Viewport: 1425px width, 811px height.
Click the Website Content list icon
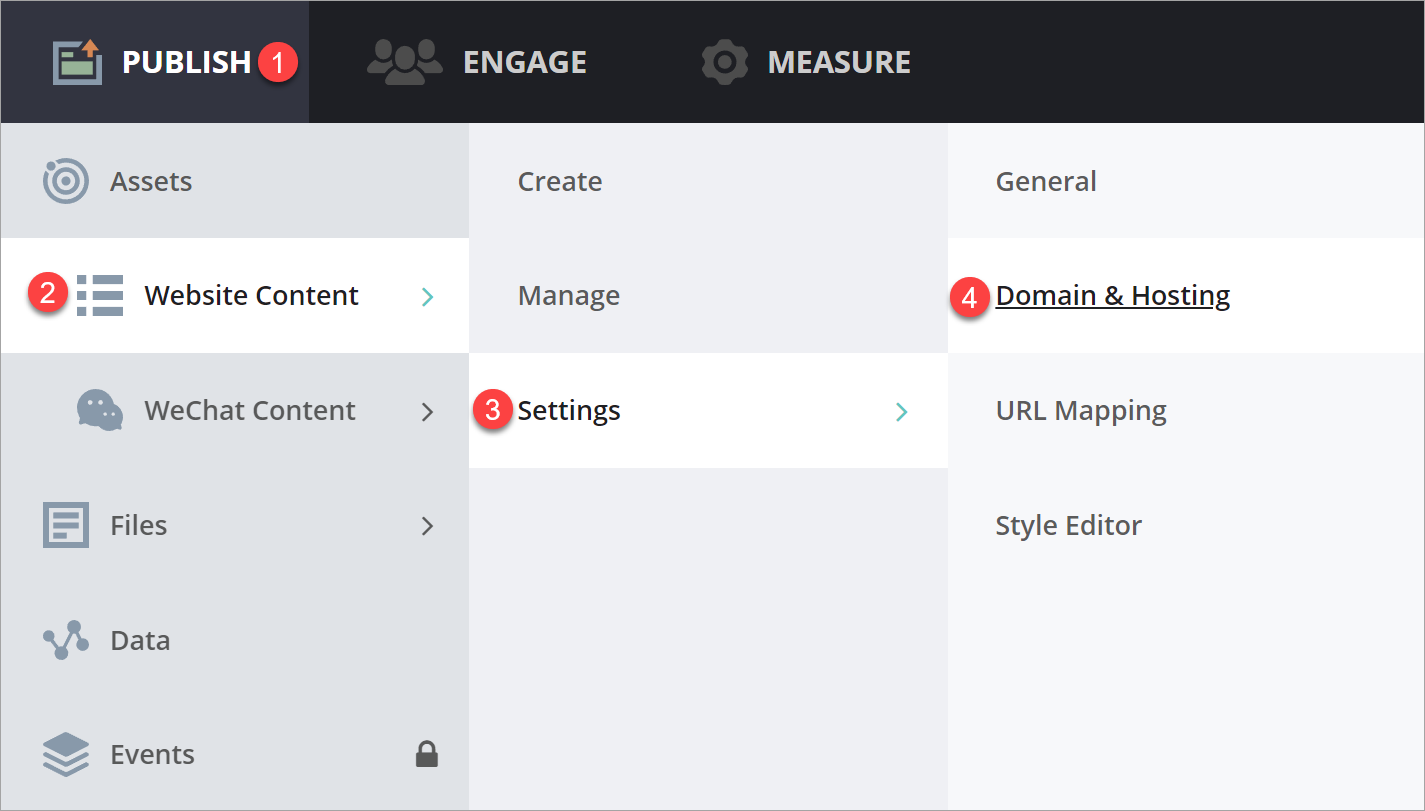tap(100, 296)
